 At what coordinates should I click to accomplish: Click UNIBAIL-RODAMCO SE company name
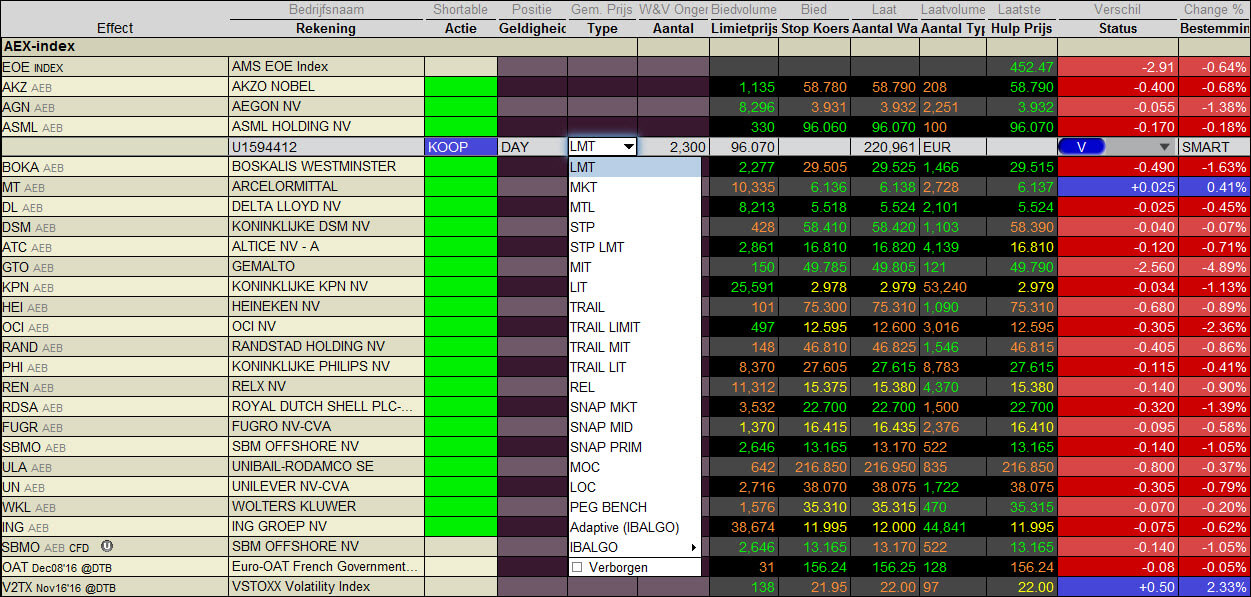click(303, 467)
